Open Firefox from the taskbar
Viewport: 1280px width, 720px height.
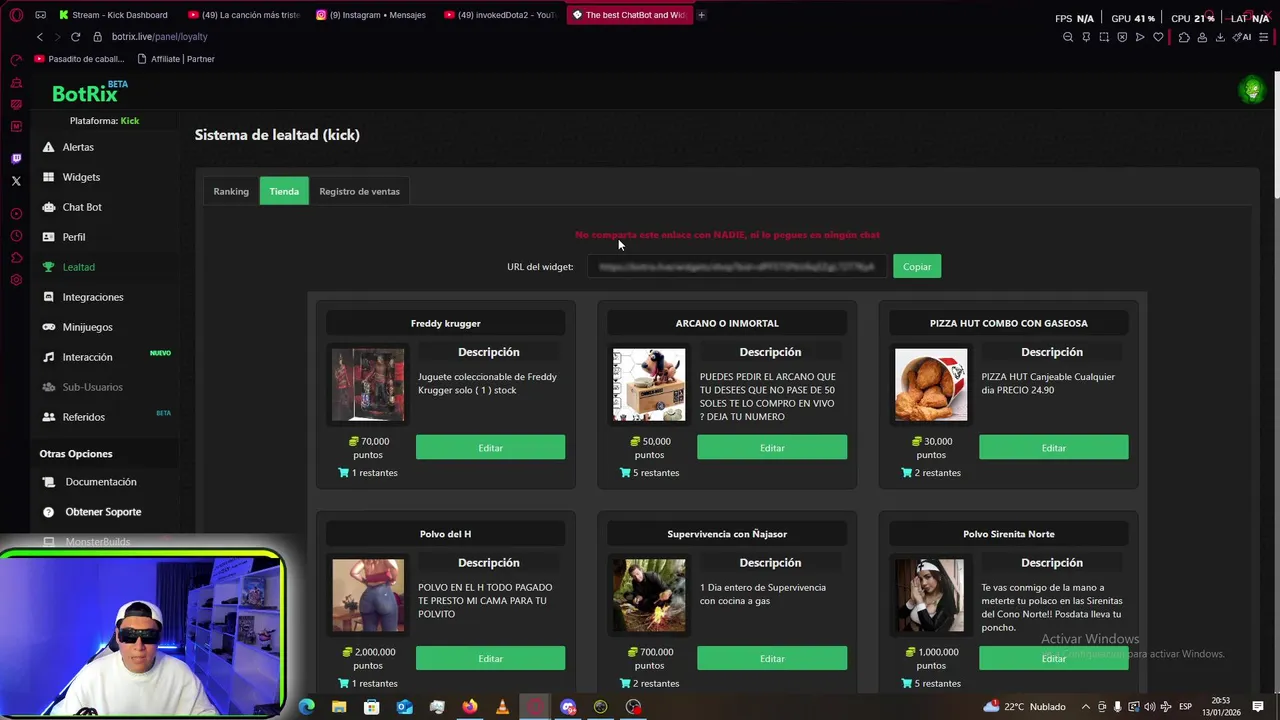(470, 707)
